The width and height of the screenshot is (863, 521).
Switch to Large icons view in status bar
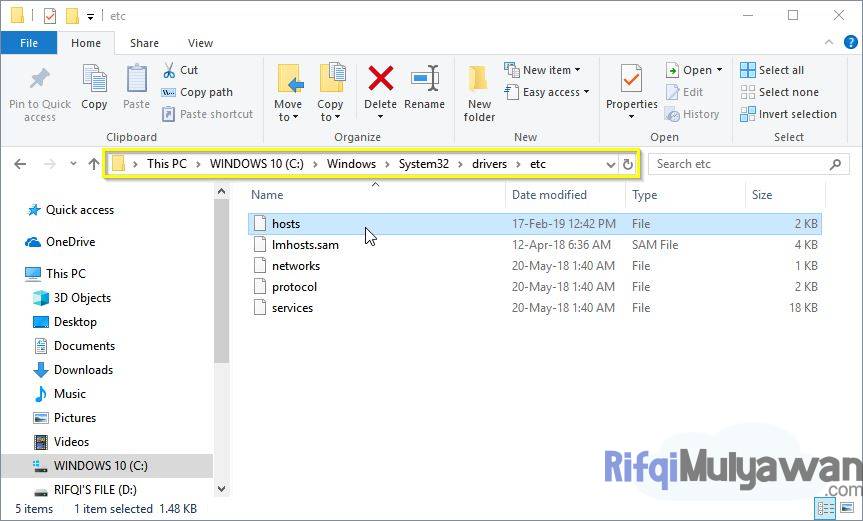click(x=845, y=508)
